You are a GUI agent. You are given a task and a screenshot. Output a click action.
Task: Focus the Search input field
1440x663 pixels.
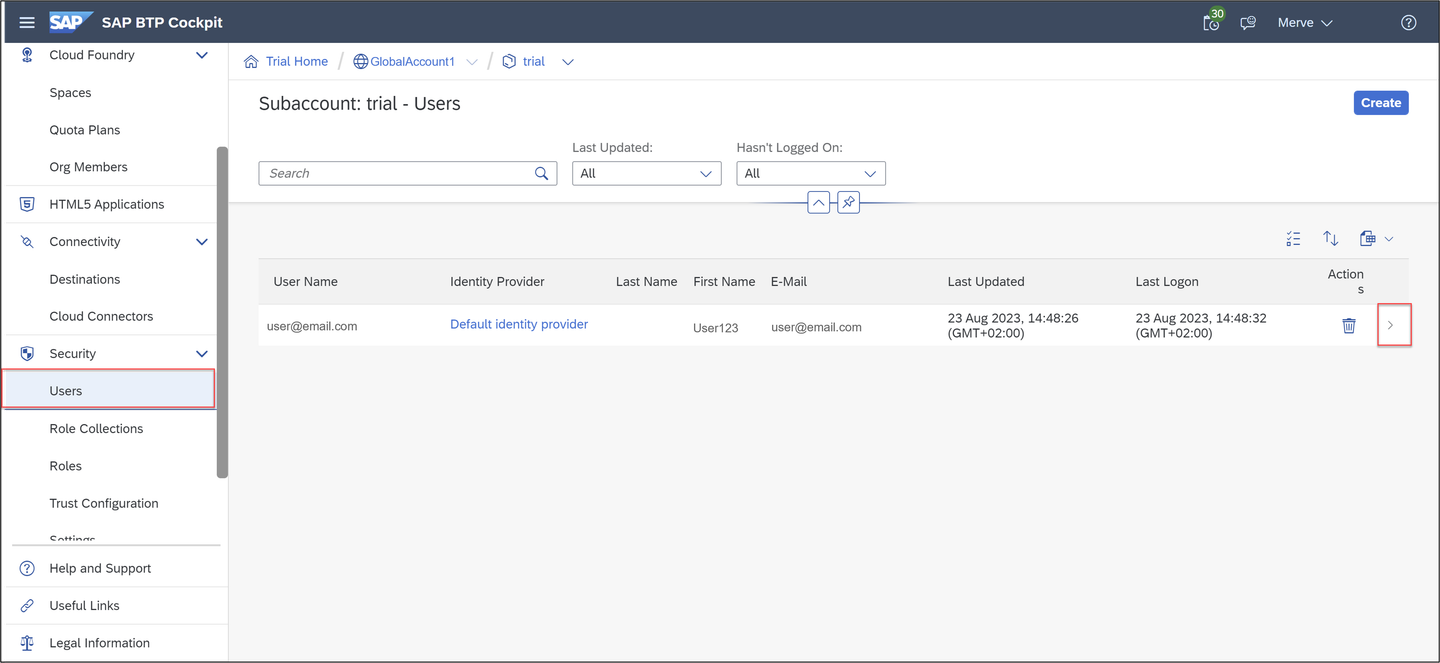tap(408, 173)
